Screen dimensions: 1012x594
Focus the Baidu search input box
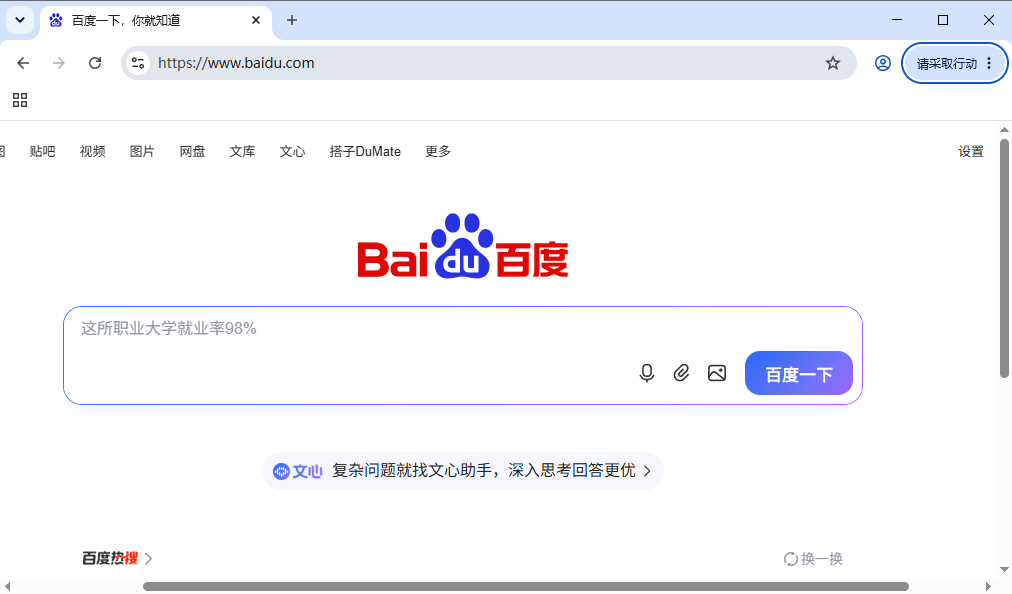(x=463, y=356)
